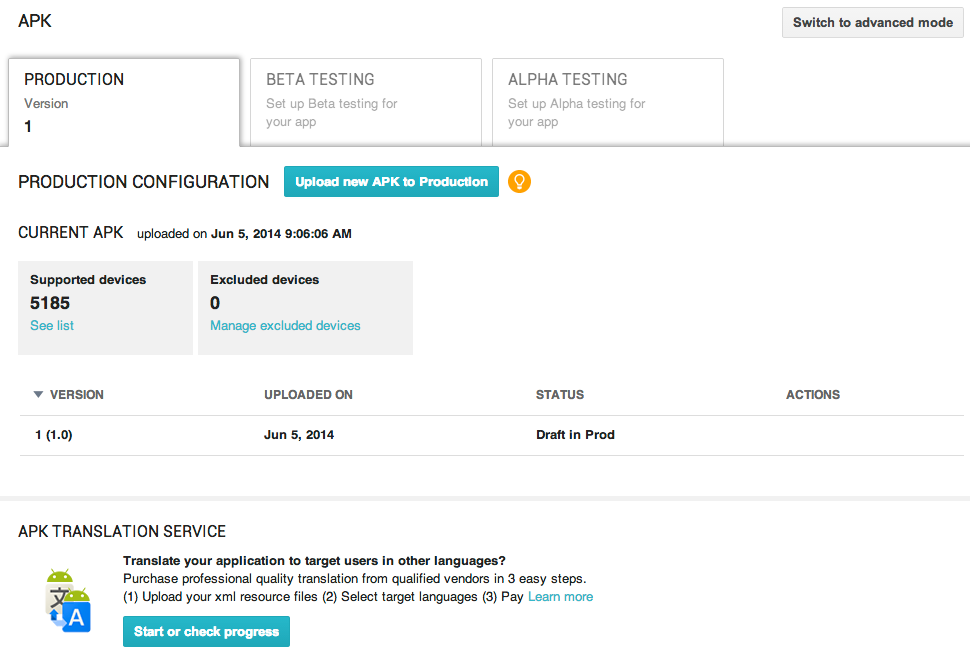Click the Jun 5, 2014 table cell

(x=299, y=435)
